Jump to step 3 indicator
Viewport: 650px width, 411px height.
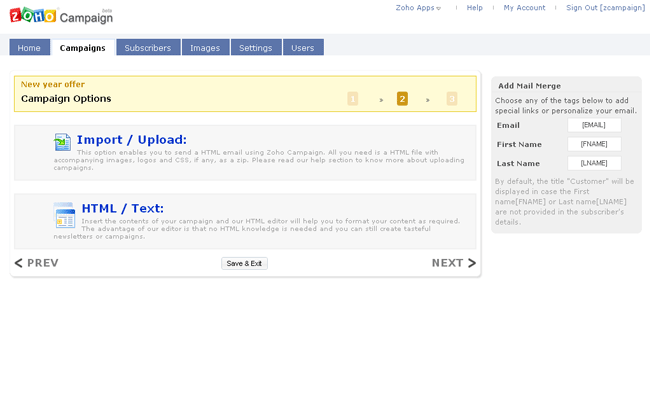pyautogui.click(x=452, y=99)
